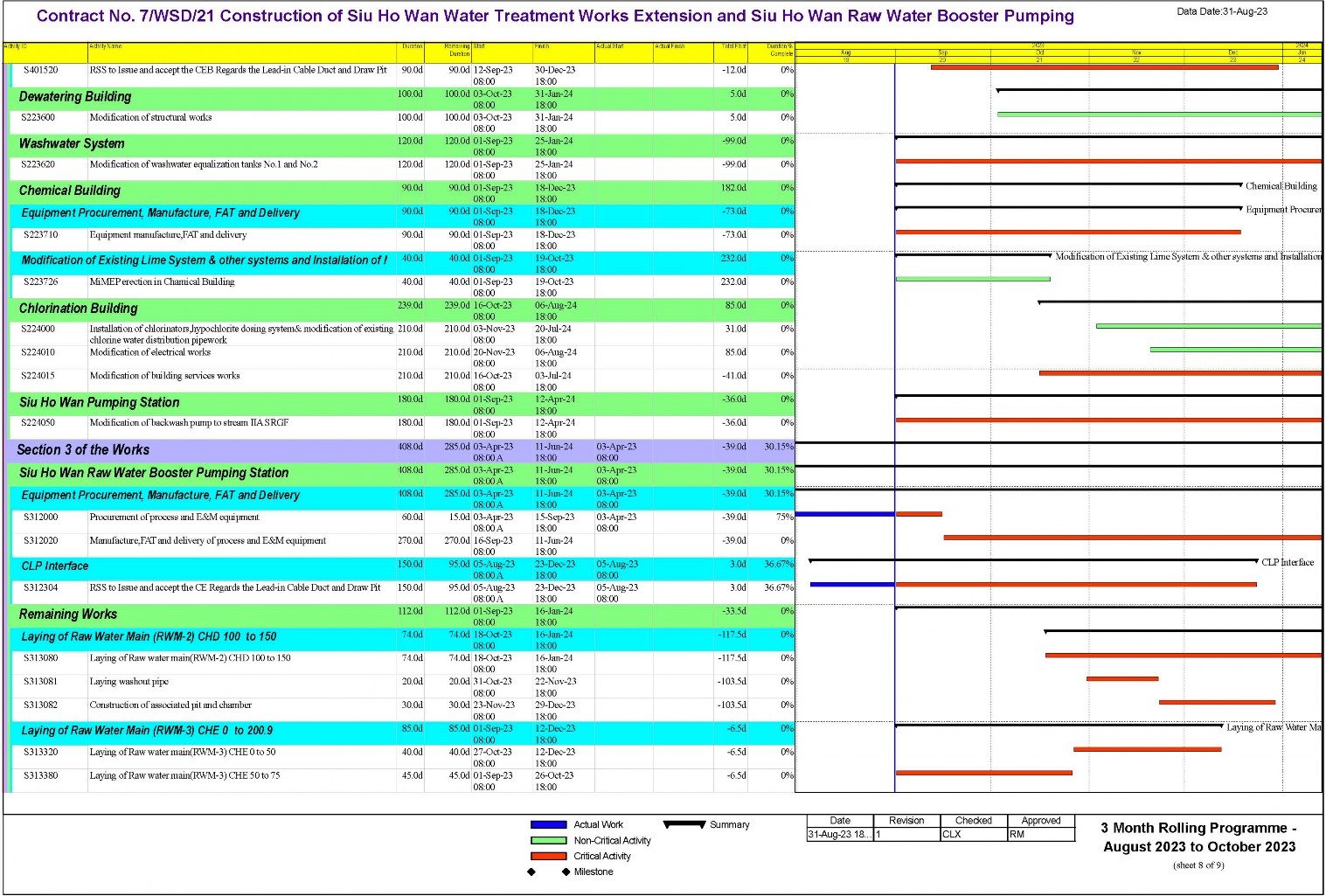The height and width of the screenshot is (896, 1326).
Task: Select activity S313320 row
Action: [402, 757]
